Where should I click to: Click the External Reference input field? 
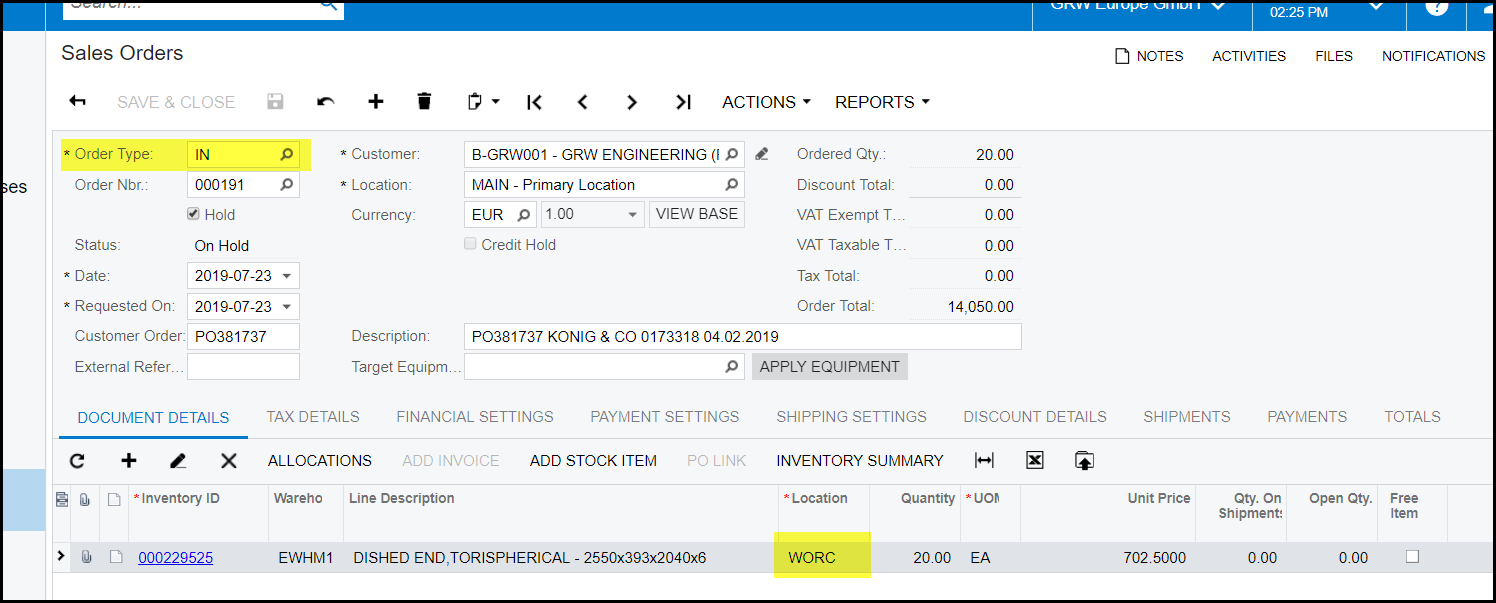tap(243, 367)
